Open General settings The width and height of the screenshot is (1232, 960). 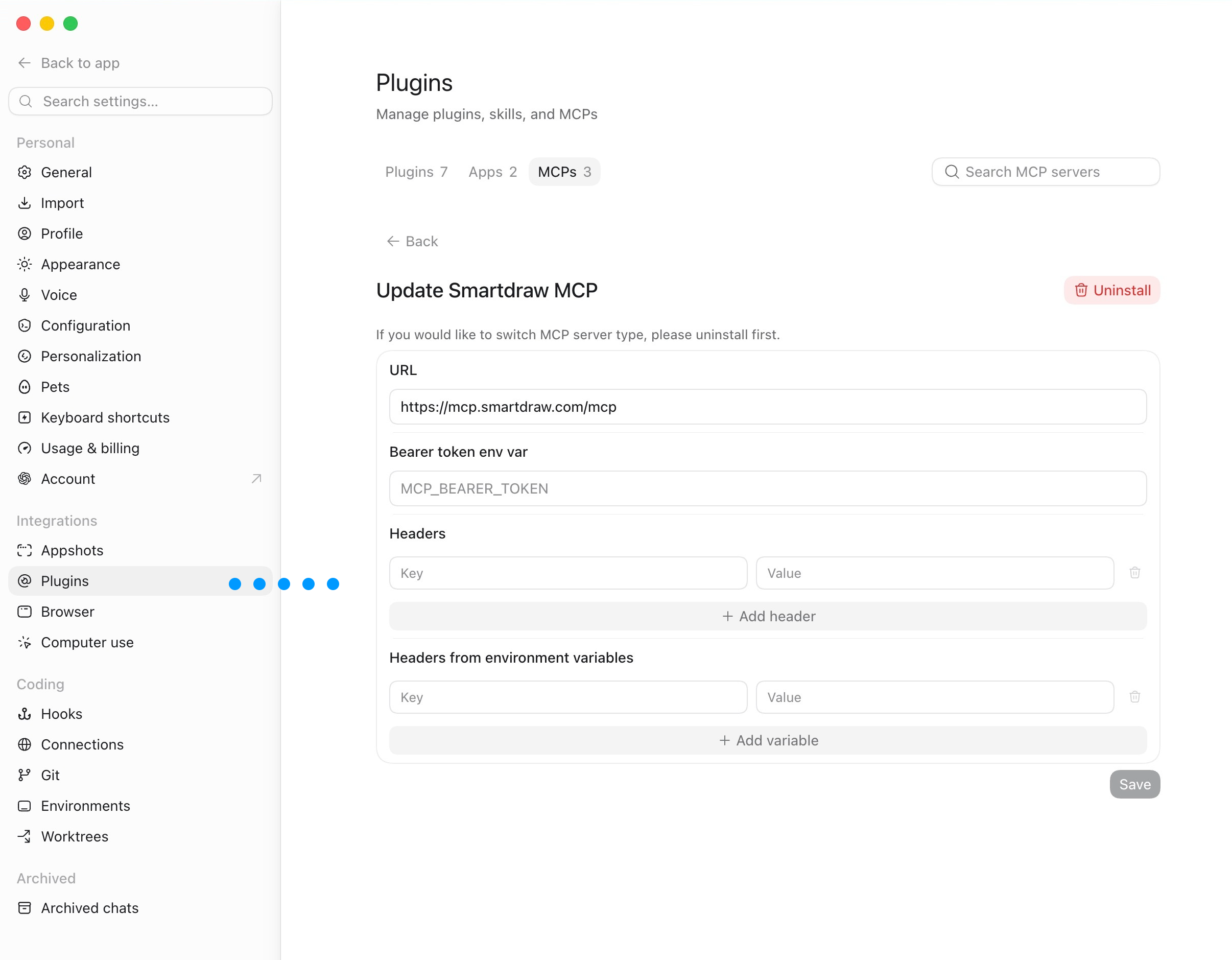click(140, 172)
